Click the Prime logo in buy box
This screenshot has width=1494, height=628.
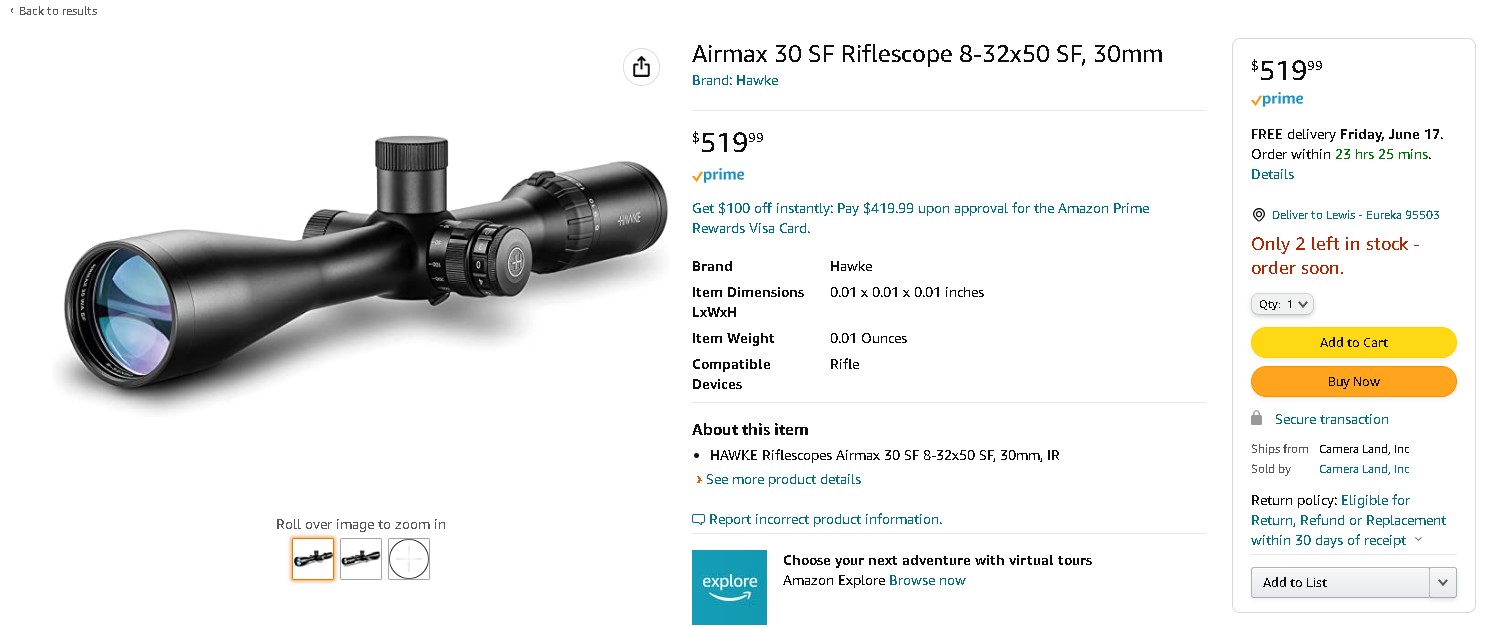[x=1277, y=99]
